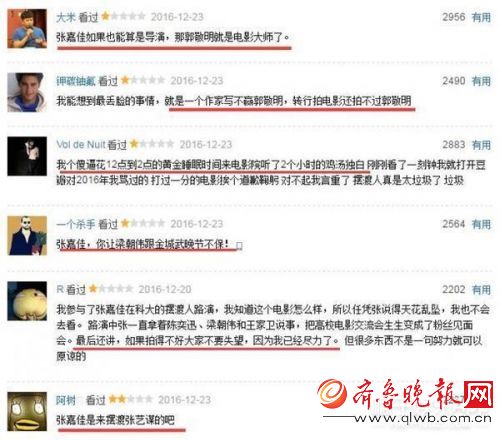Open the profile of username 大米
This screenshot has width=500, height=441.
tap(66, 17)
